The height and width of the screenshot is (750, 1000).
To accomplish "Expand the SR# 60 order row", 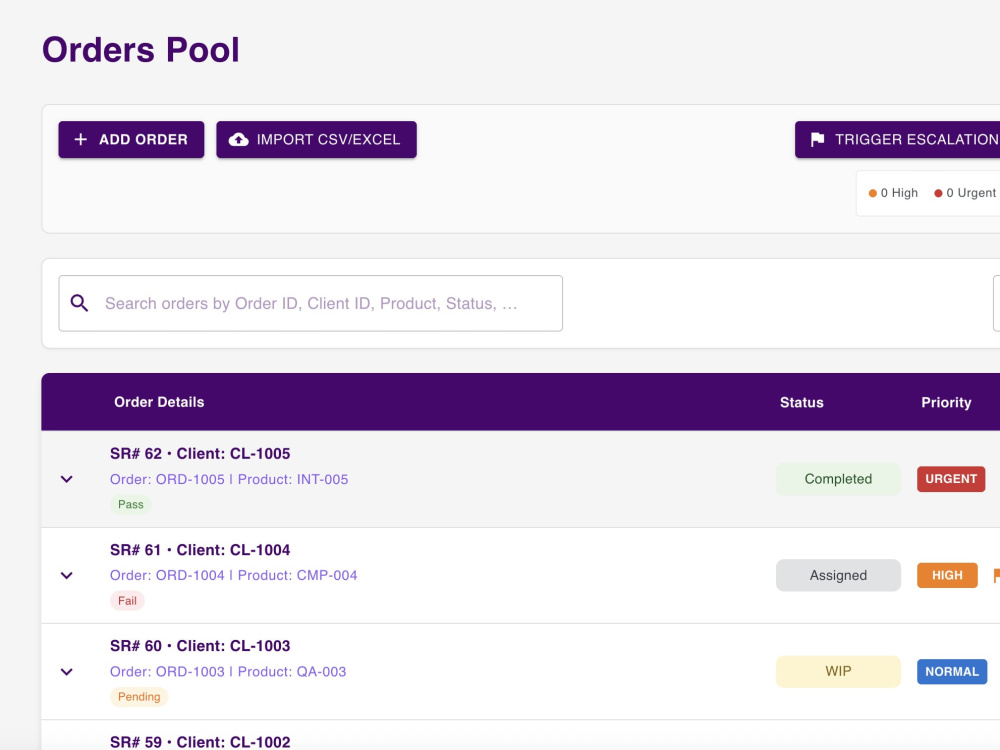I will pos(66,672).
